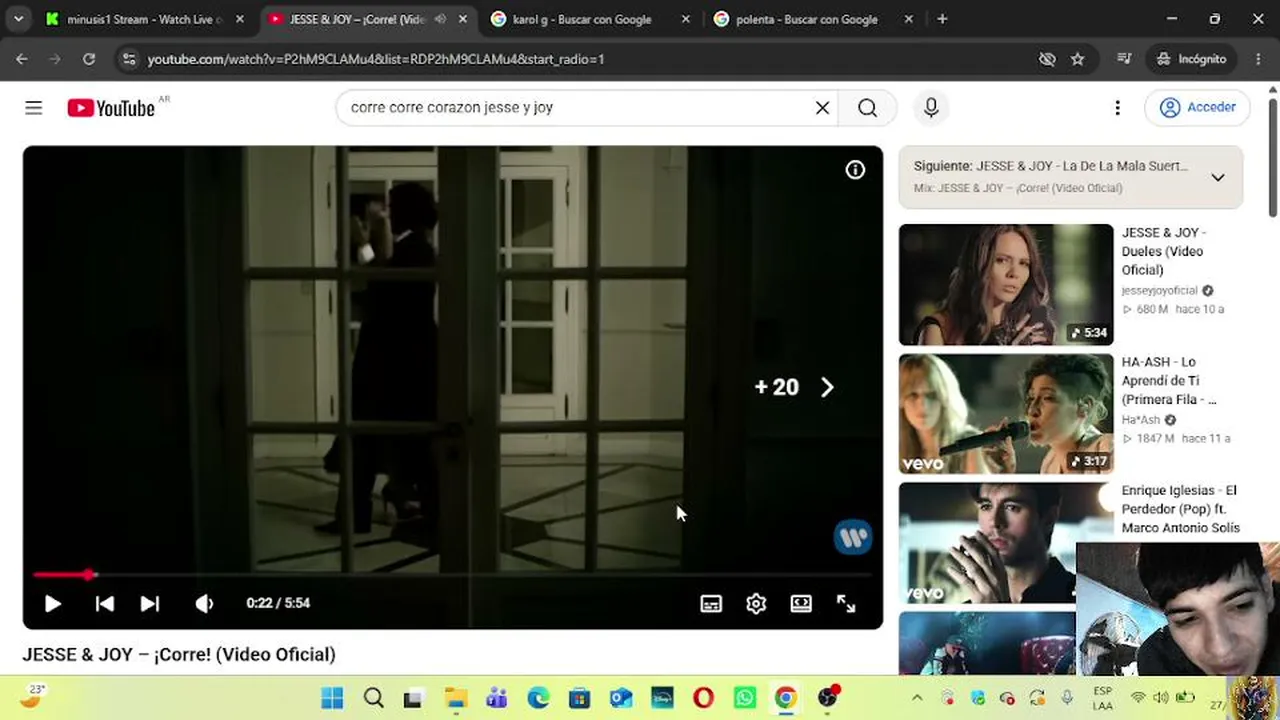This screenshot has width=1280, height=720.
Task: View site information icon in address bar
Action: (128, 59)
